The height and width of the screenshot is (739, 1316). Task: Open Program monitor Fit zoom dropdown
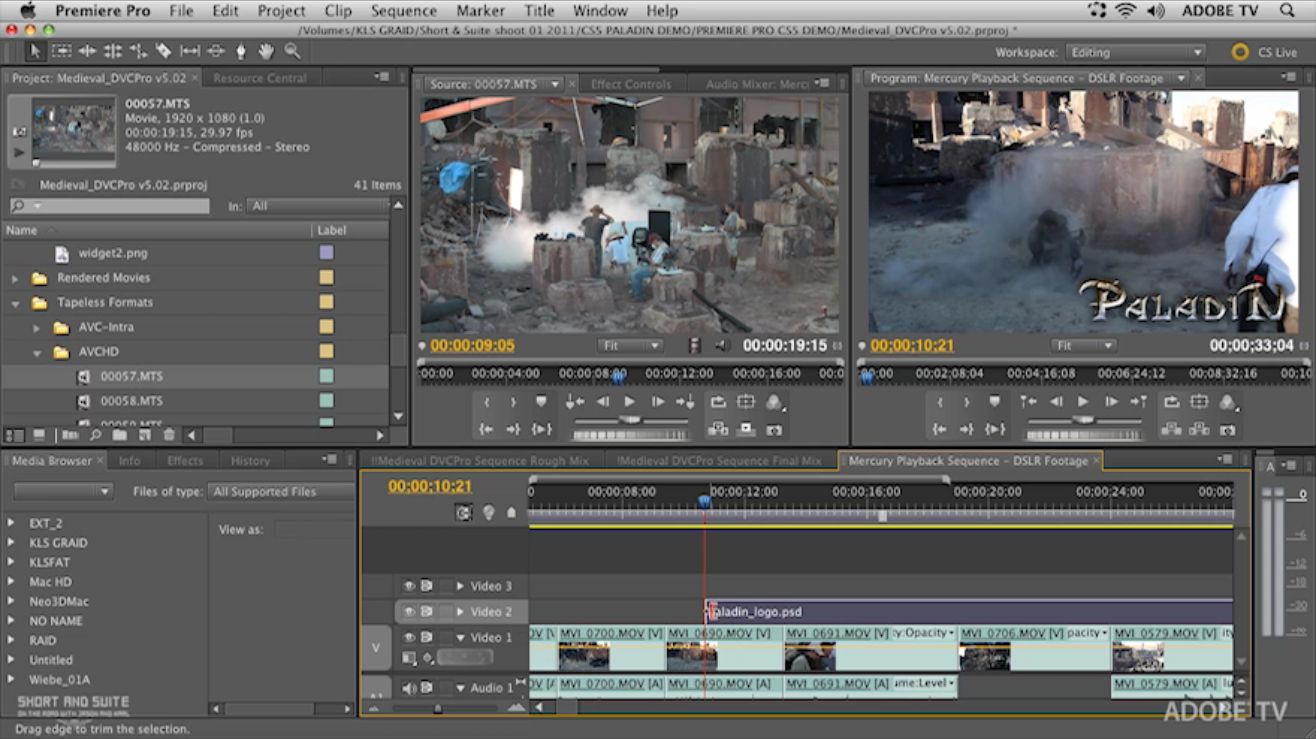[1083, 345]
